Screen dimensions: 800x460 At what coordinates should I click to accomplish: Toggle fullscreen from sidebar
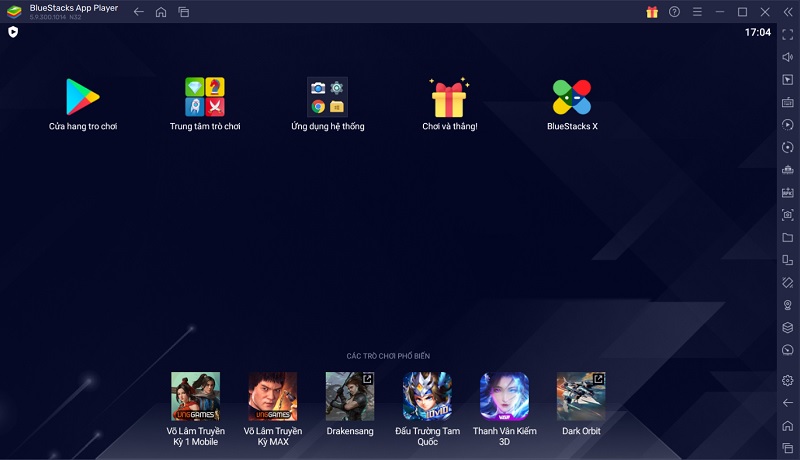[x=788, y=35]
